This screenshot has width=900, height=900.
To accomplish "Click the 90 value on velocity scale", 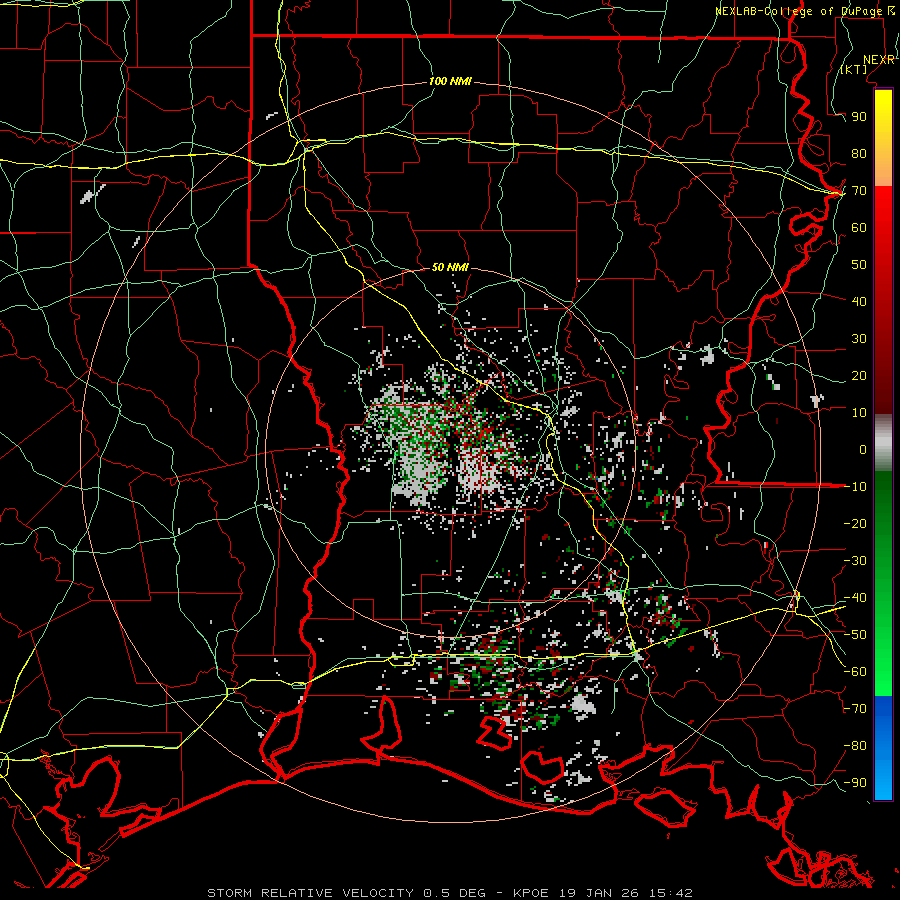I will pyautogui.click(x=859, y=117).
